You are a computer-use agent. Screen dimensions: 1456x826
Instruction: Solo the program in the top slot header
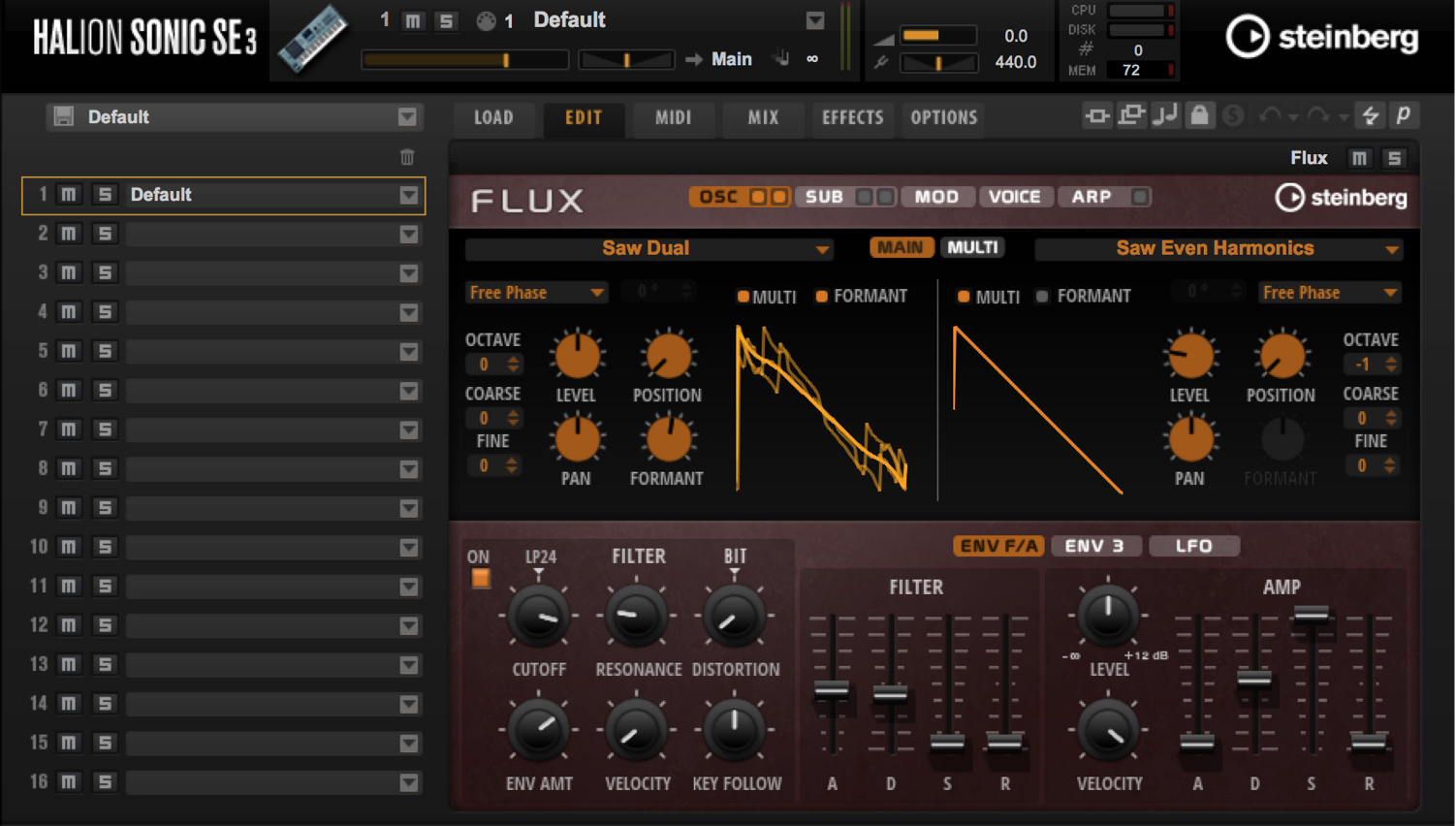click(446, 20)
